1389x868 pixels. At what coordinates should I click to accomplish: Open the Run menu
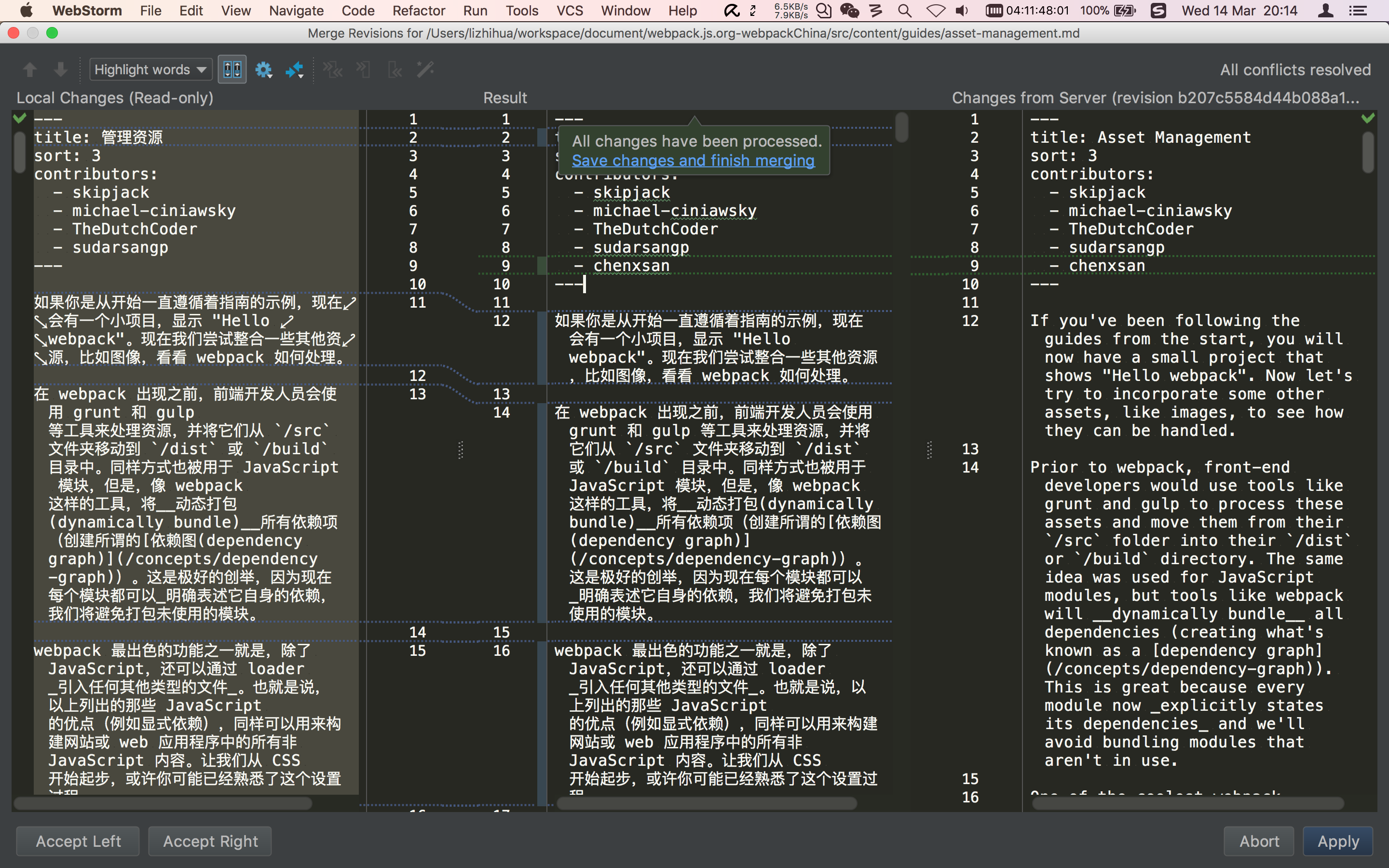(x=475, y=10)
